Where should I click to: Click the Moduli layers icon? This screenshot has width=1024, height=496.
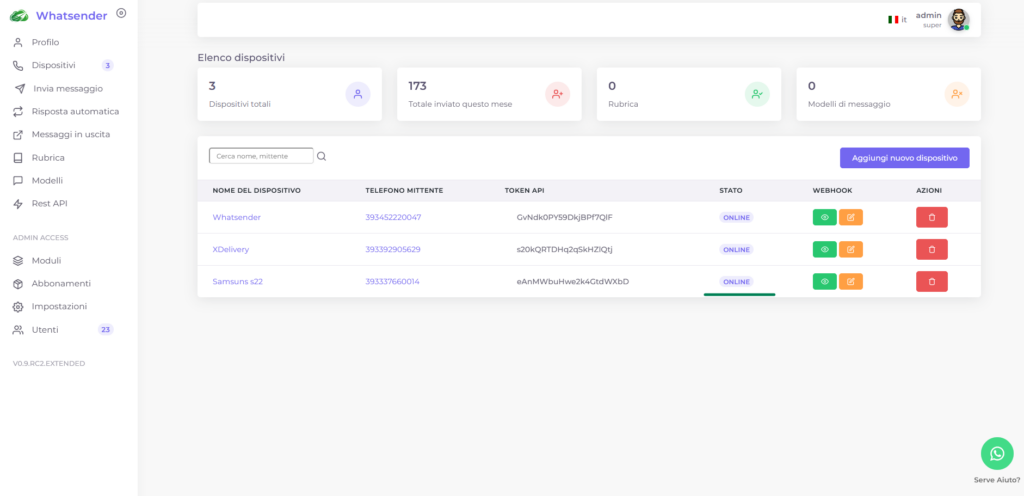point(18,260)
